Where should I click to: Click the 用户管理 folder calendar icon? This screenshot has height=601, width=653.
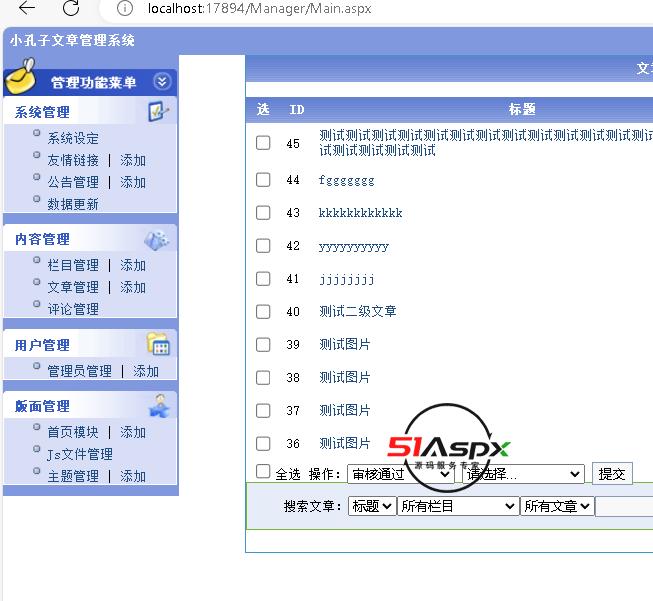tap(158, 344)
